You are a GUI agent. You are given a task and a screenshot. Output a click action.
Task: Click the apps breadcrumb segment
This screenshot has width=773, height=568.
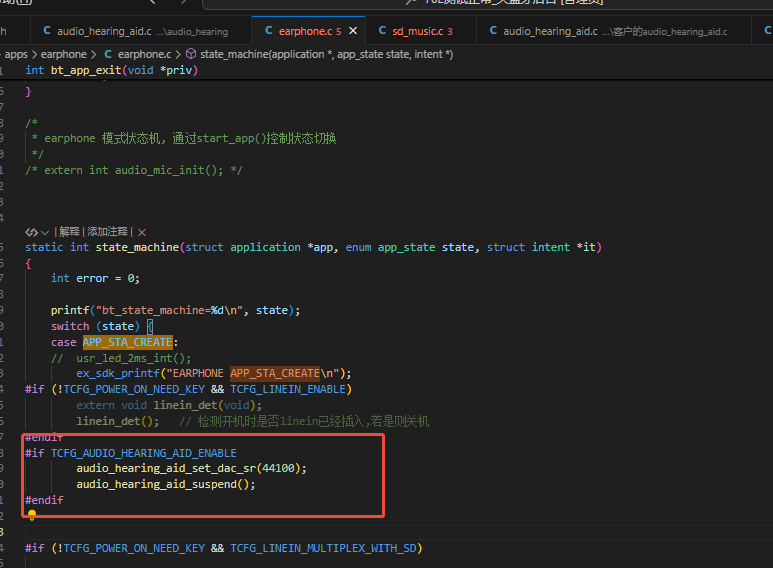coord(16,54)
